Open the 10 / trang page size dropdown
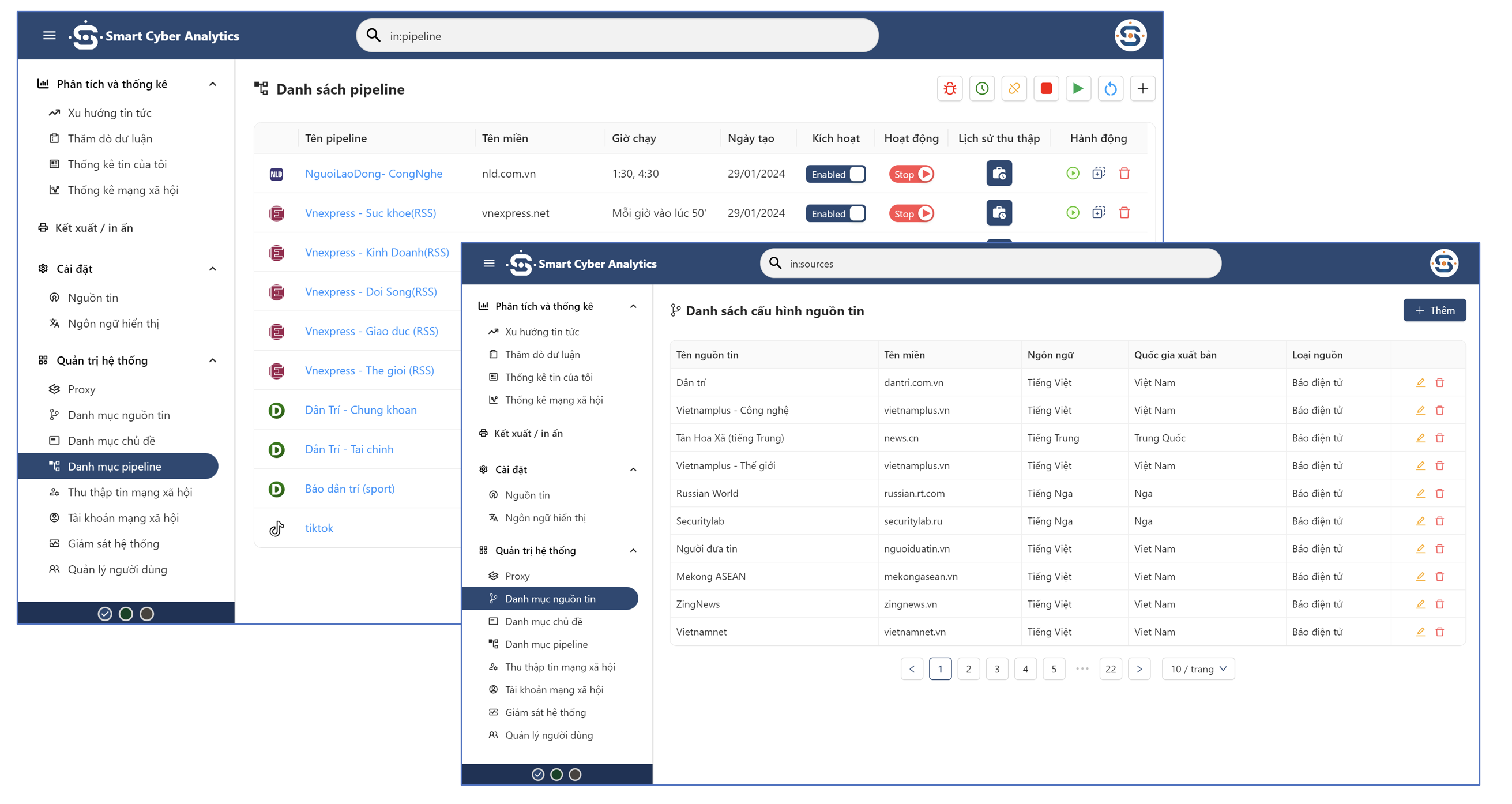1512x804 pixels. 1197,670
